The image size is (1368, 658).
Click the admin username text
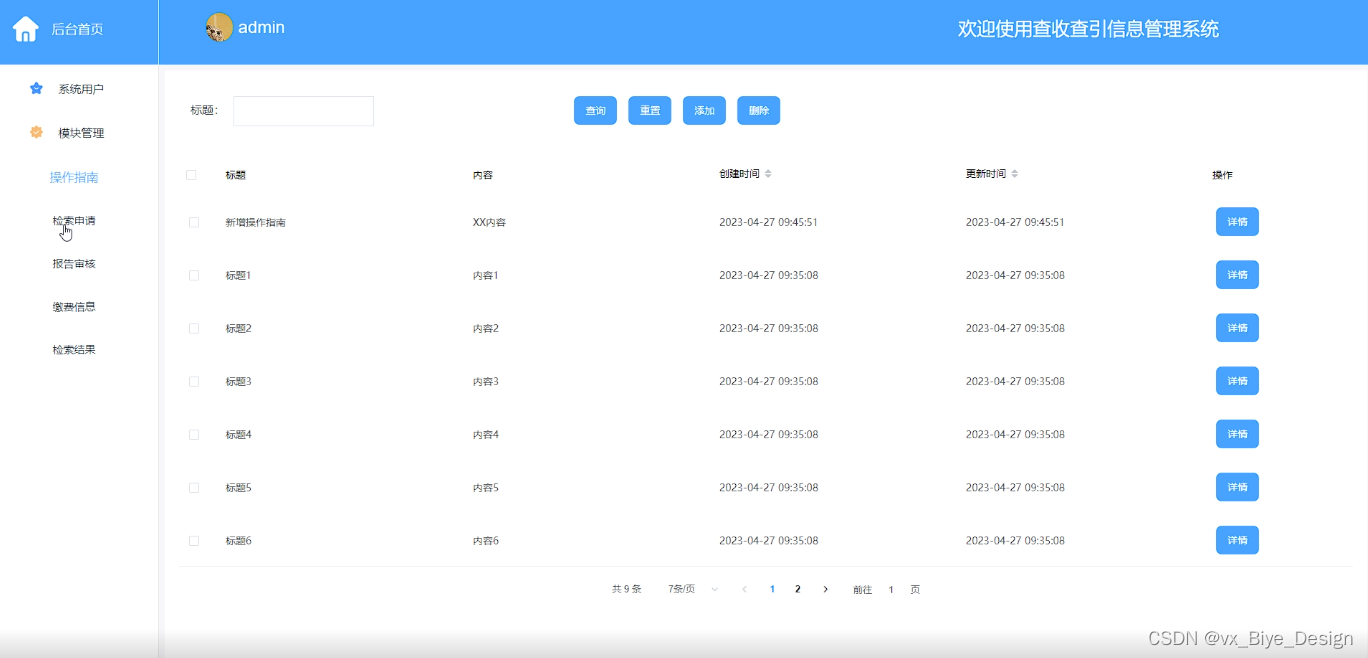(261, 28)
